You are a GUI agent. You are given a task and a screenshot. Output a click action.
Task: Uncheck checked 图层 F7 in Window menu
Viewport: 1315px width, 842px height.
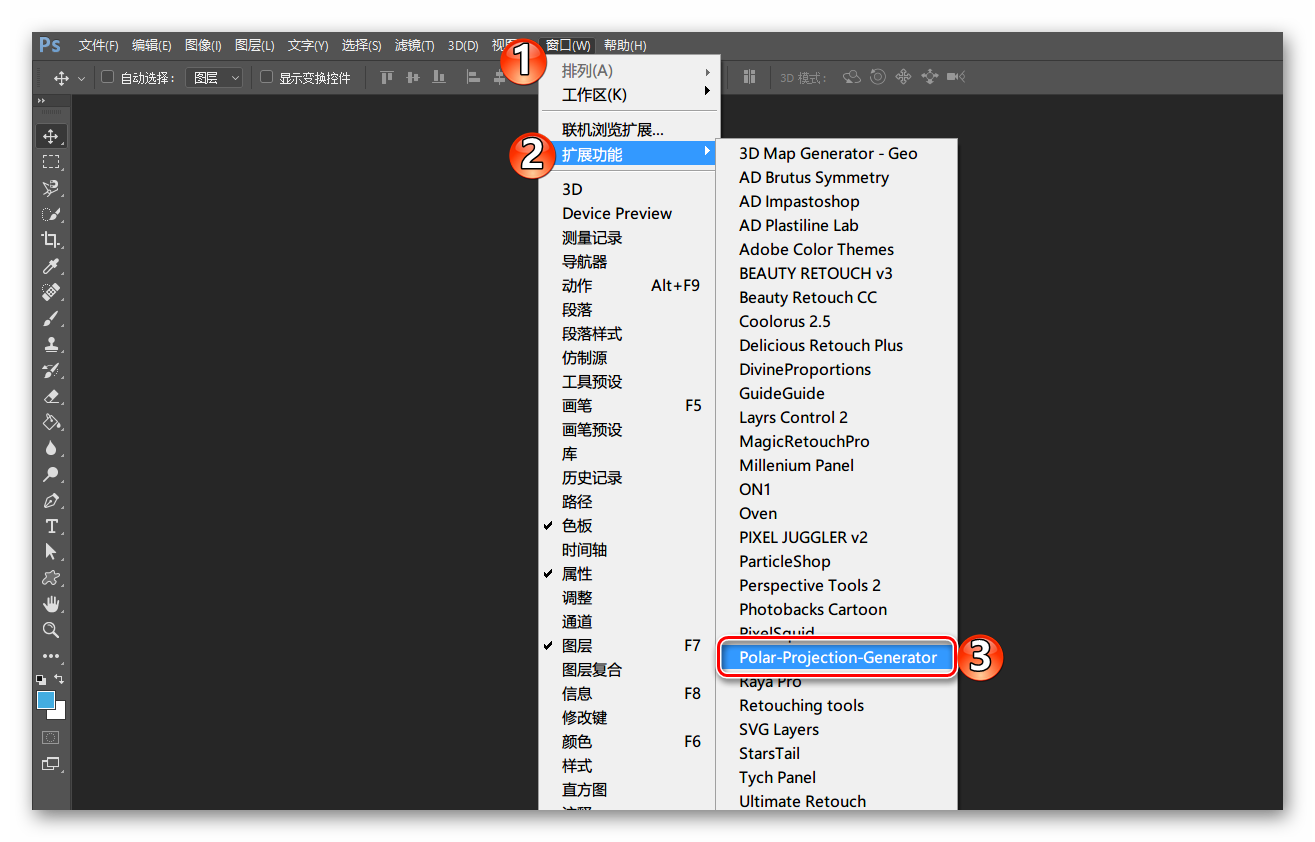tap(628, 646)
